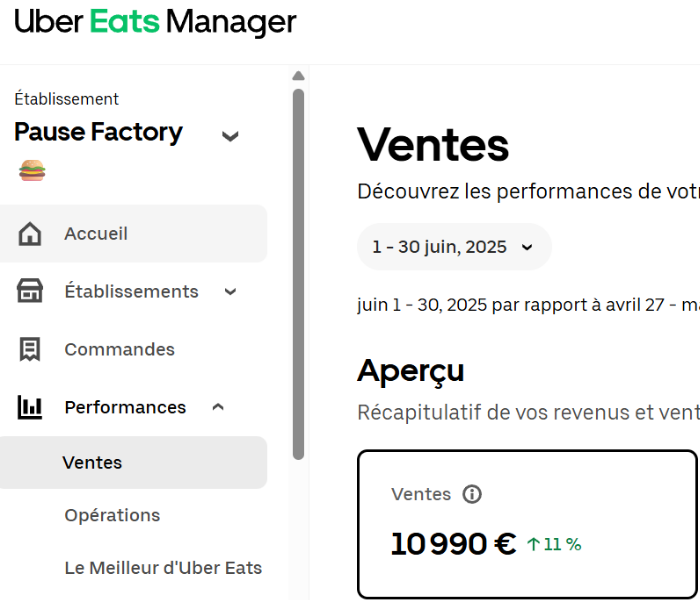Collapse the Performances section chevron
Viewport: 700px width, 600px height.
click(x=218, y=407)
